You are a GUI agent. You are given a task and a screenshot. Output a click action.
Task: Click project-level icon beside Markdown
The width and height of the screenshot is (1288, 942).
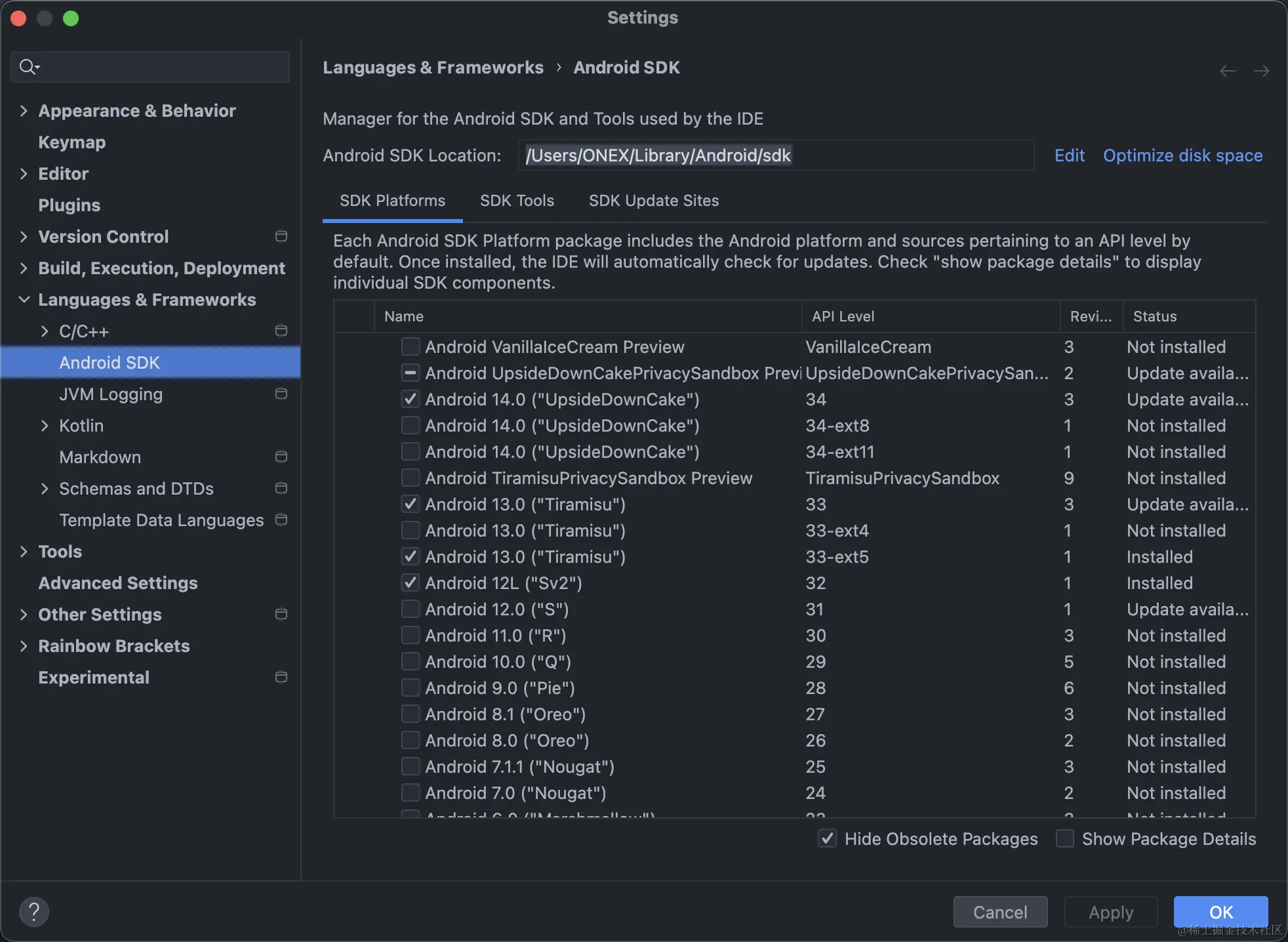281,457
